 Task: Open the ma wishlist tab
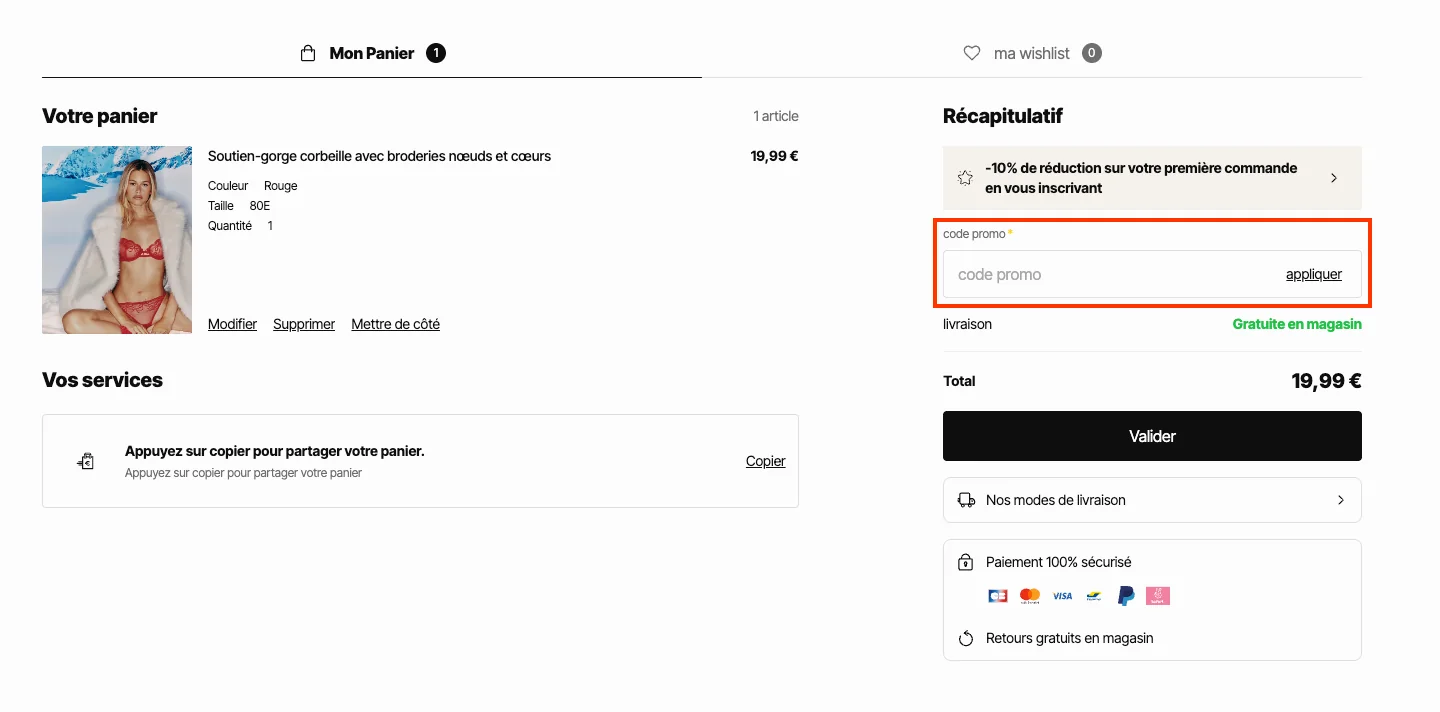click(1030, 53)
